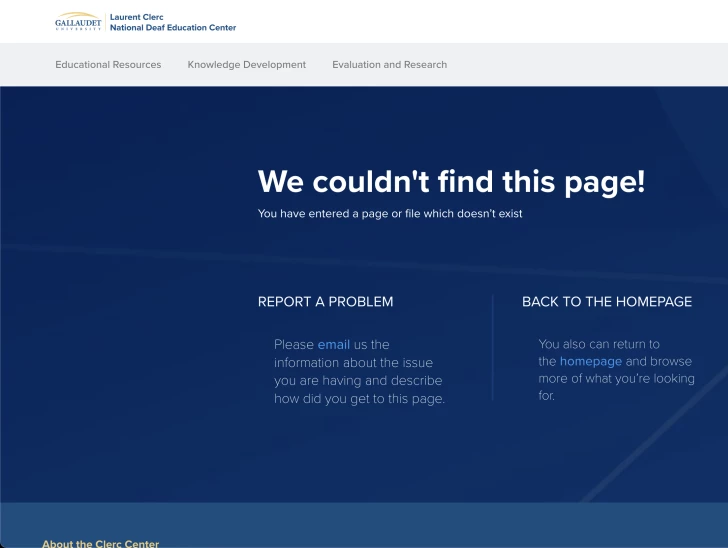Follow the homepage link

(x=590, y=362)
